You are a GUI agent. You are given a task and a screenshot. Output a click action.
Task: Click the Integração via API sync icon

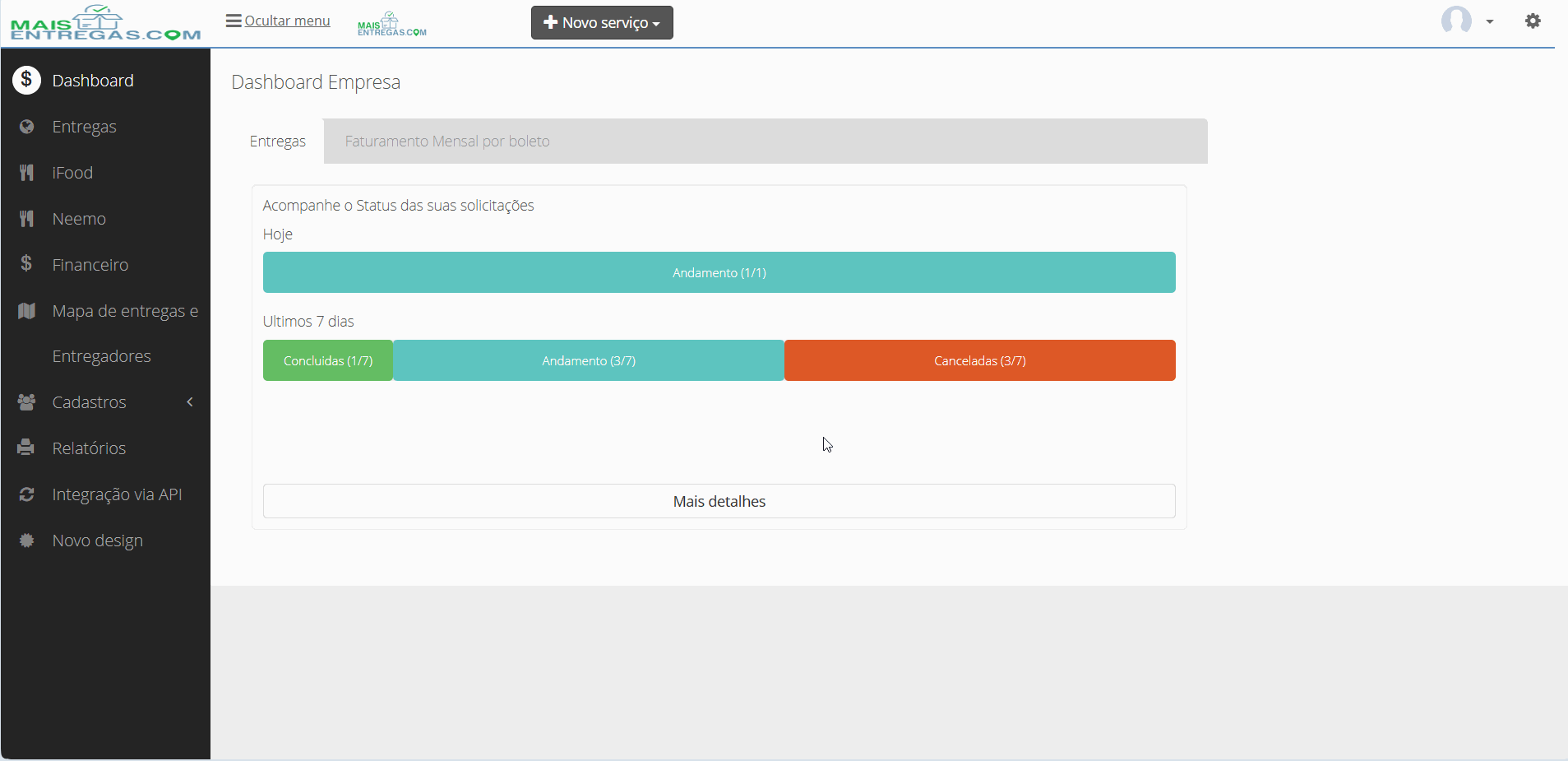click(x=26, y=494)
